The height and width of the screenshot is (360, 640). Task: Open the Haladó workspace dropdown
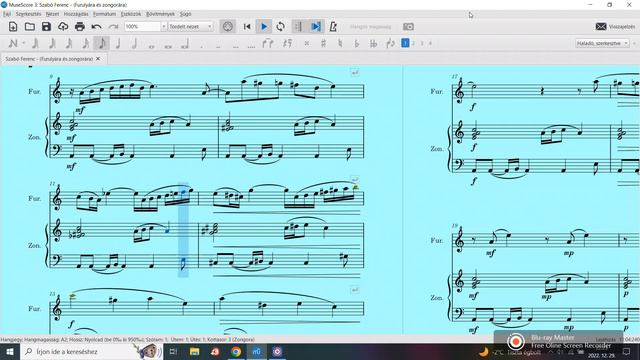602,43
